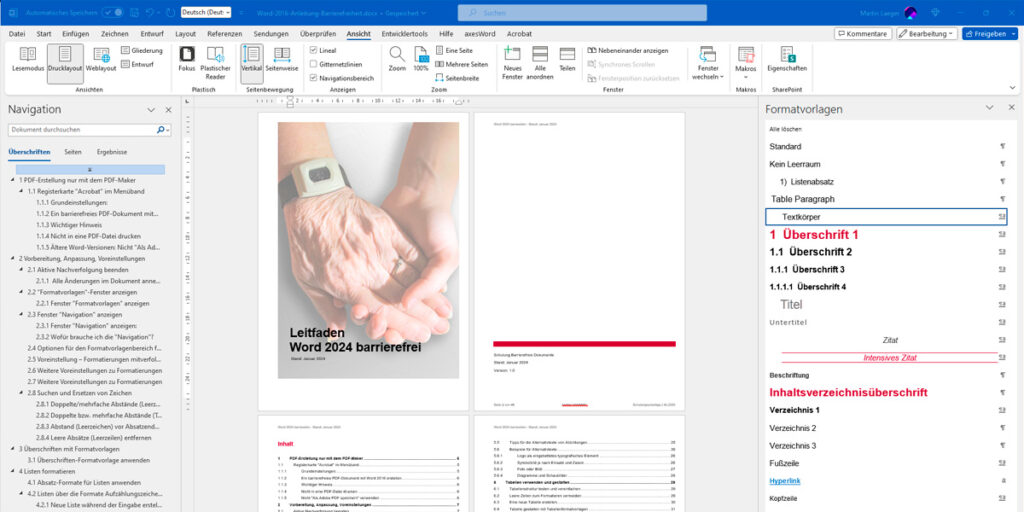Viewport: 1024px width, 512px height.
Task: Choose Seitenweise page movement
Action: click(282, 60)
